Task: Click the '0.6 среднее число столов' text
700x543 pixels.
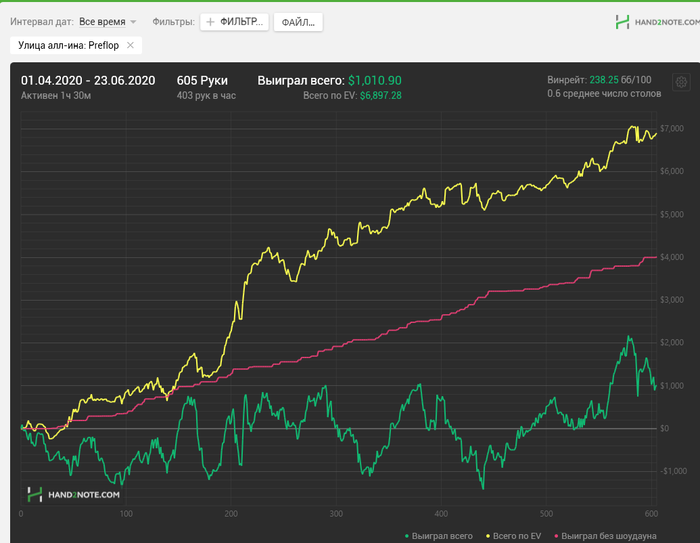Action: 604,94
